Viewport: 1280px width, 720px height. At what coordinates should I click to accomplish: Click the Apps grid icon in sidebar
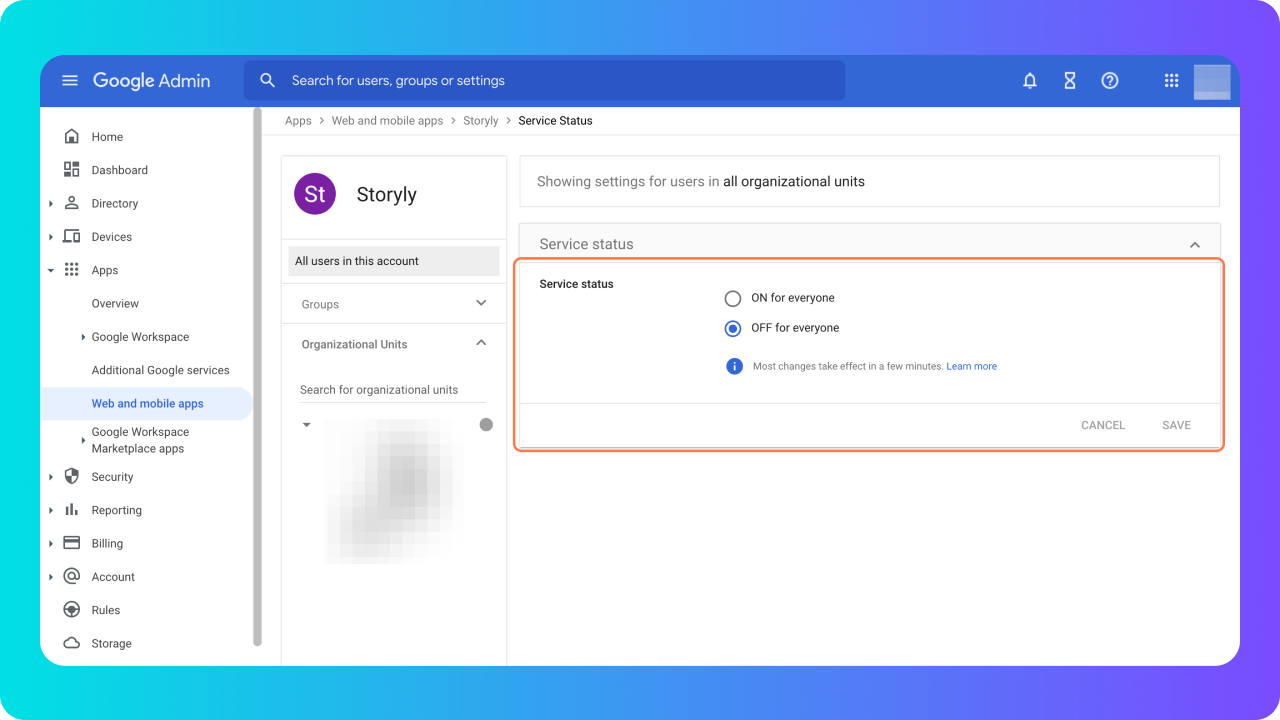pyautogui.click(x=71, y=270)
